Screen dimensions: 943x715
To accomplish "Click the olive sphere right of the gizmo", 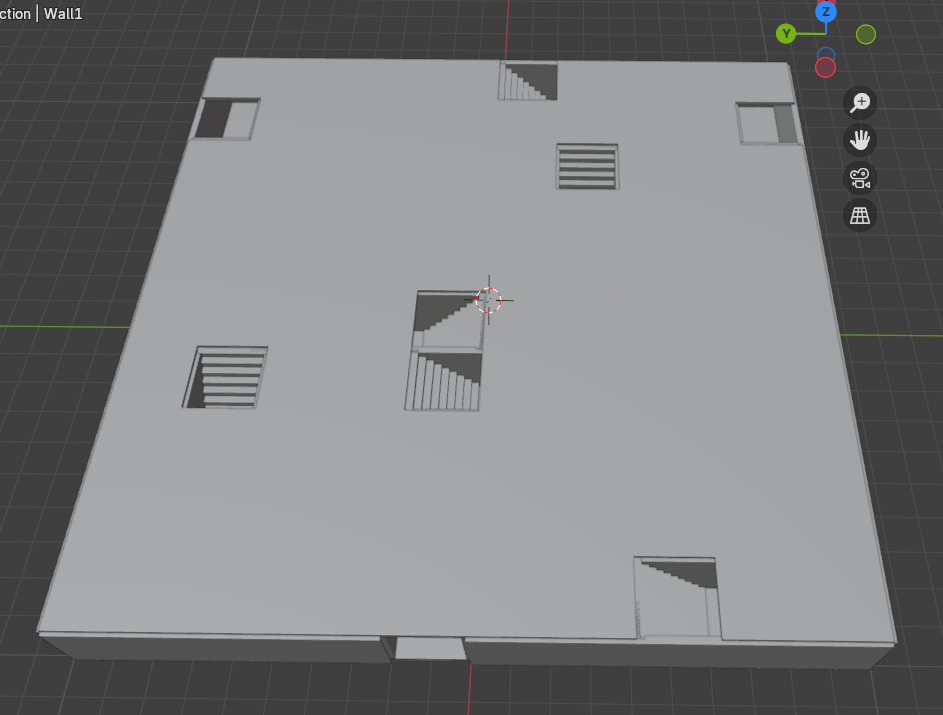I will tap(865, 34).
